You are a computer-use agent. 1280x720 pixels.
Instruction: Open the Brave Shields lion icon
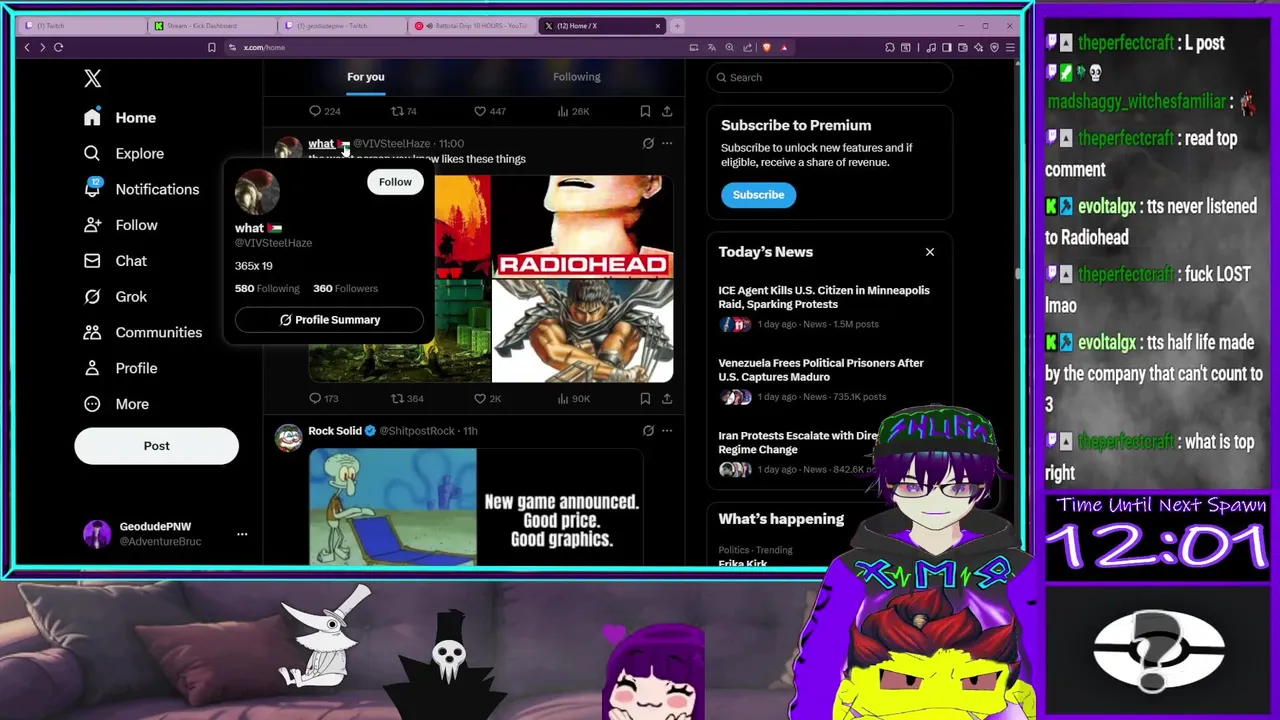(767, 47)
